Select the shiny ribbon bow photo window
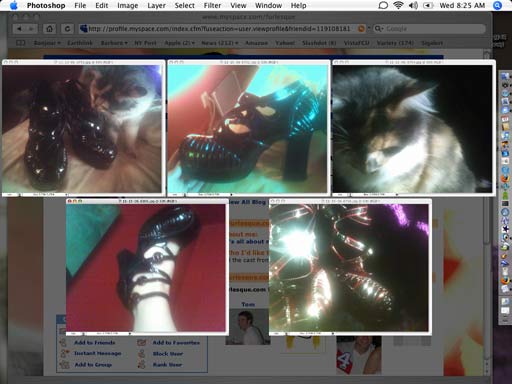 (x=349, y=268)
